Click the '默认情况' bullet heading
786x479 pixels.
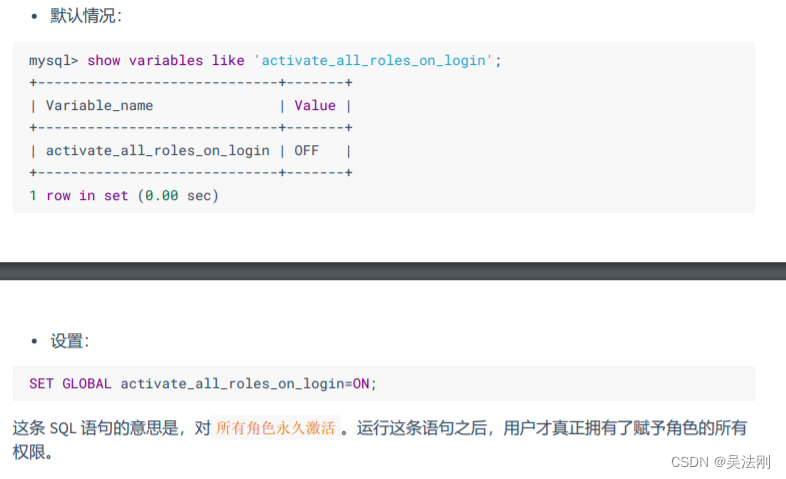tap(86, 16)
